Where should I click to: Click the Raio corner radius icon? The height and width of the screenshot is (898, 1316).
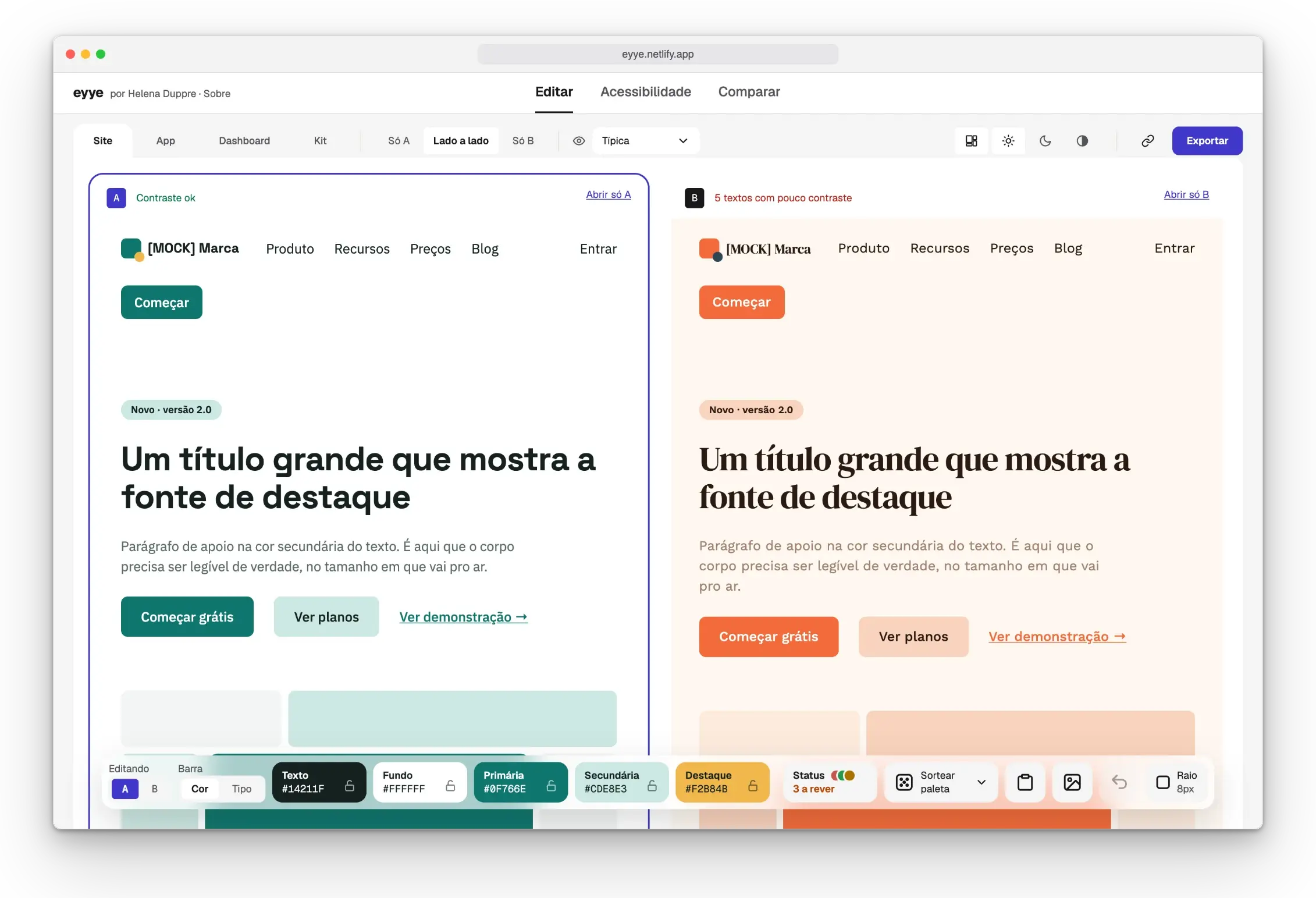pyautogui.click(x=1162, y=782)
